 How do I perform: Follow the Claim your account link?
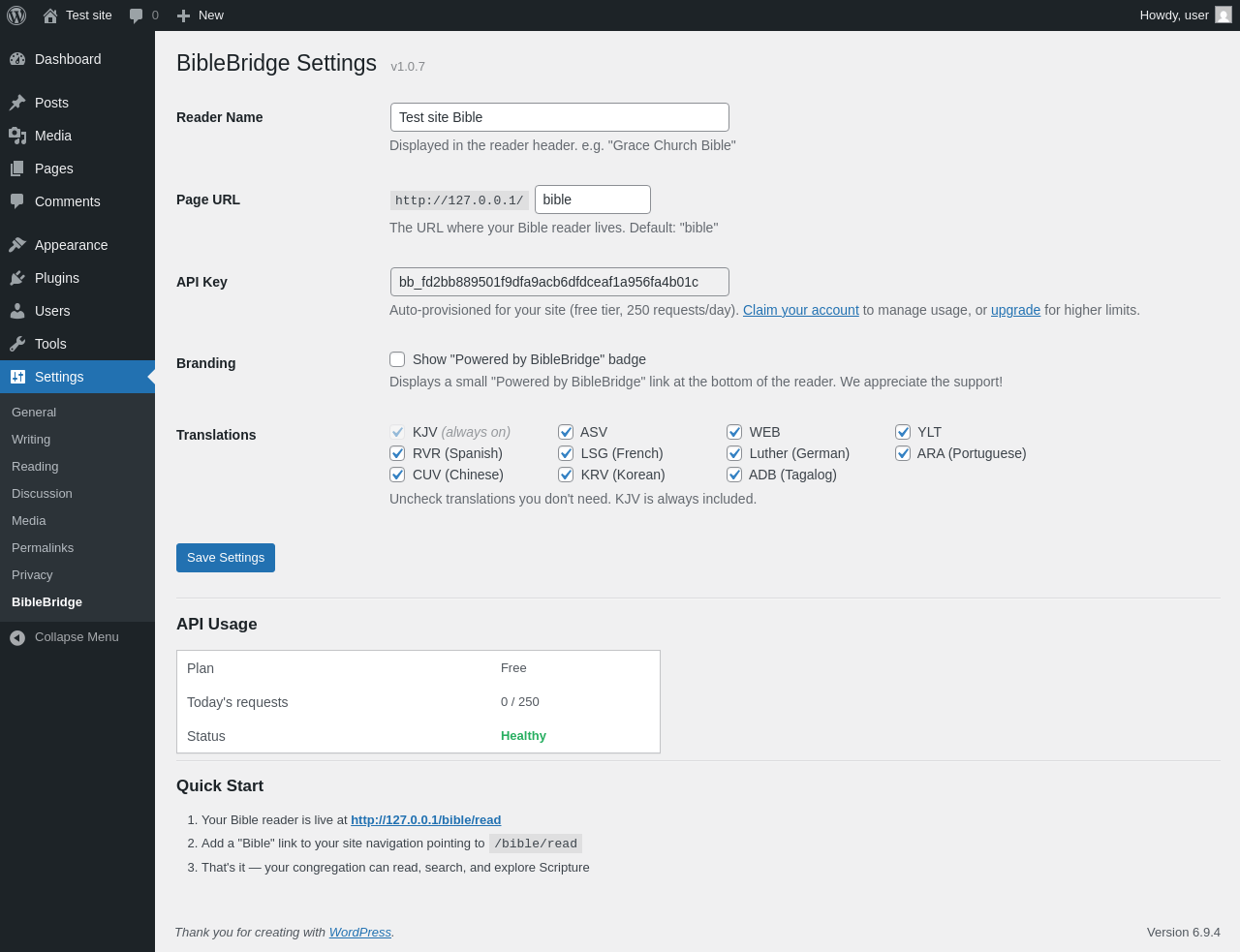(801, 310)
